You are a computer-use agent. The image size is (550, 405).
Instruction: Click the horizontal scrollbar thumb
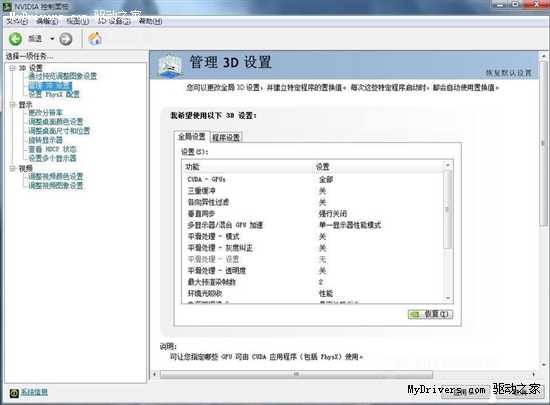tap(296, 375)
